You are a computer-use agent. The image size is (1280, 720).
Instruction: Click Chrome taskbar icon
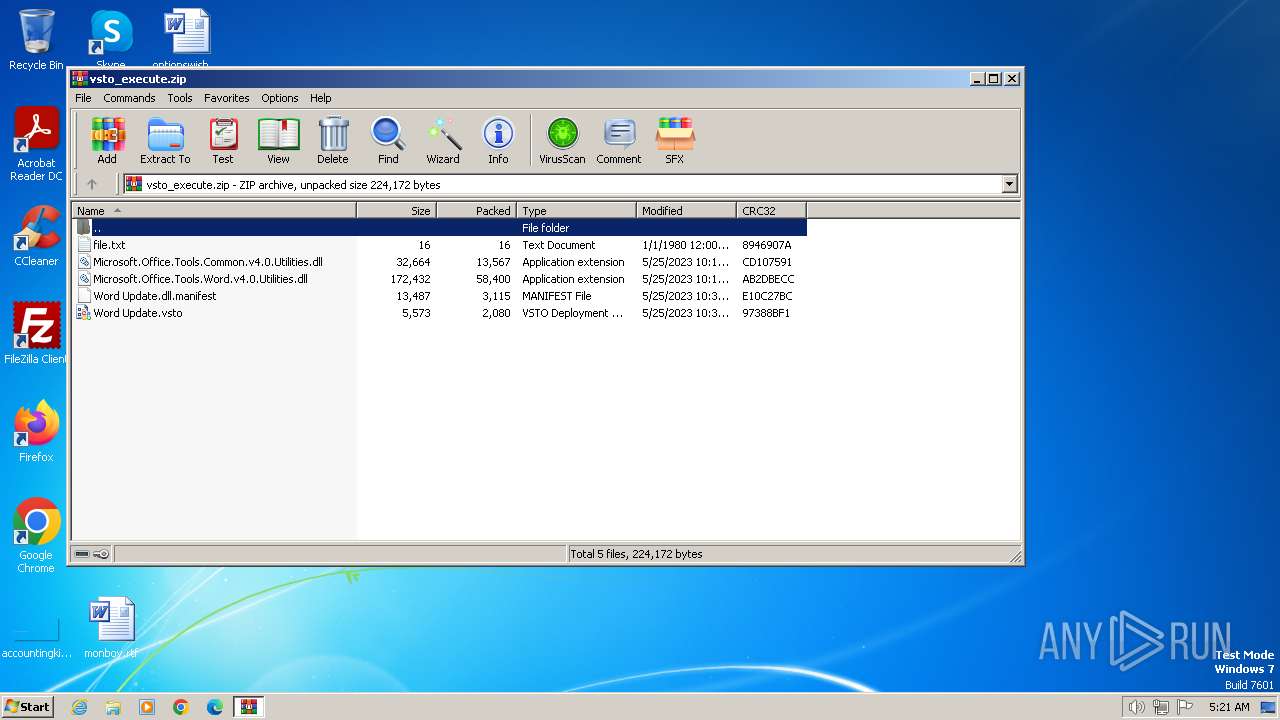pyautogui.click(x=180, y=707)
